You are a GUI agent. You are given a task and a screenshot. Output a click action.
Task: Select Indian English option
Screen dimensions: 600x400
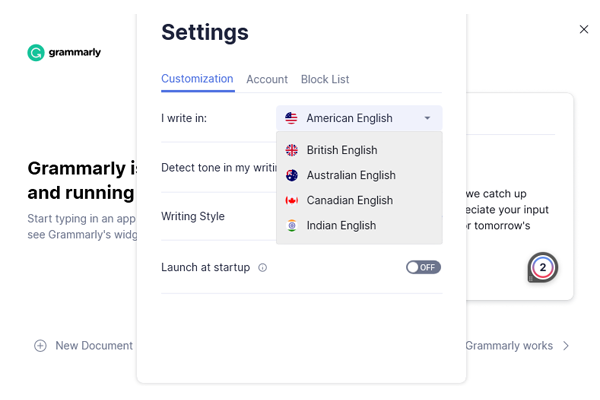[x=359, y=226]
